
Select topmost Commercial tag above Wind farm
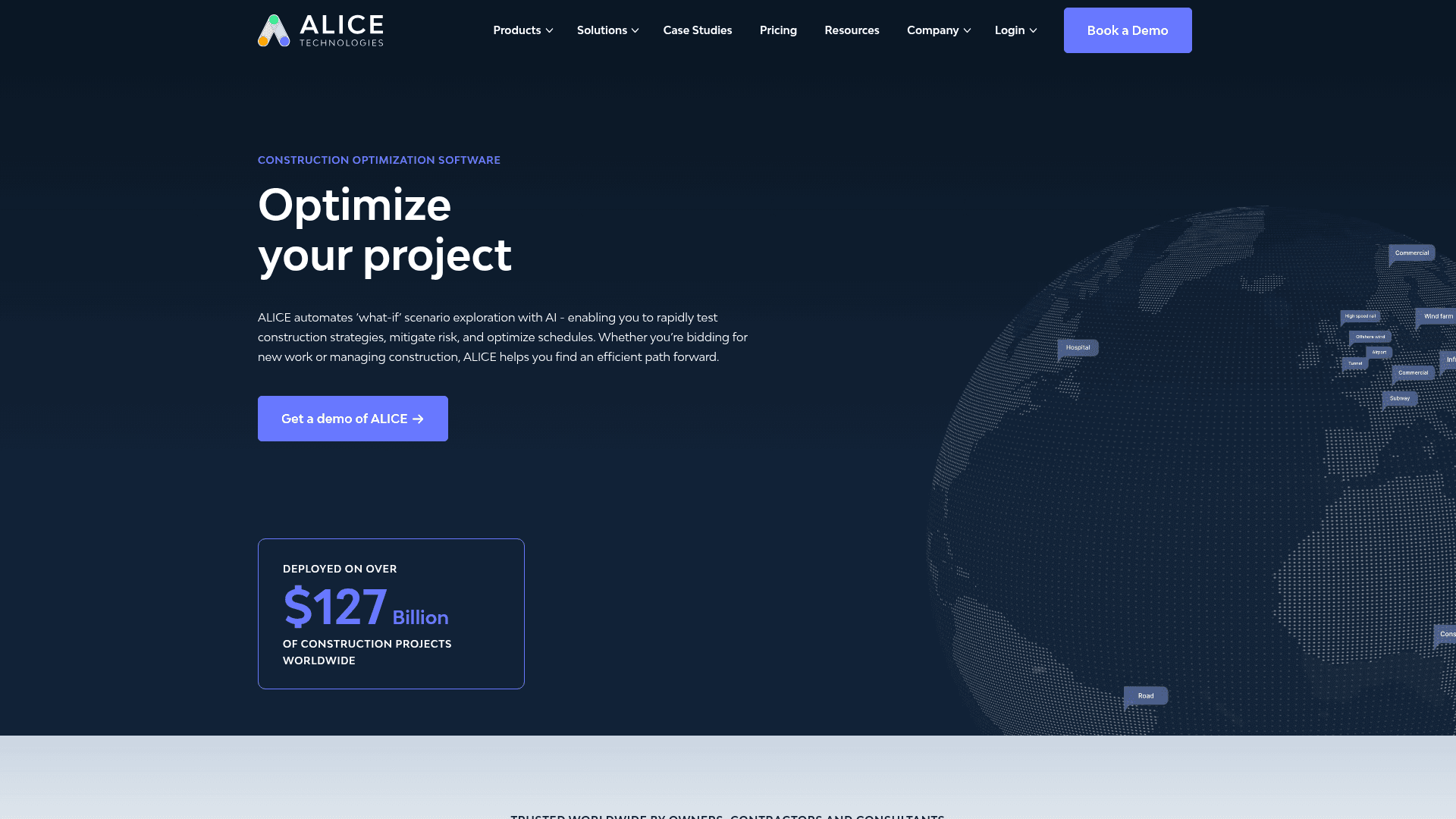pyautogui.click(x=1411, y=253)
